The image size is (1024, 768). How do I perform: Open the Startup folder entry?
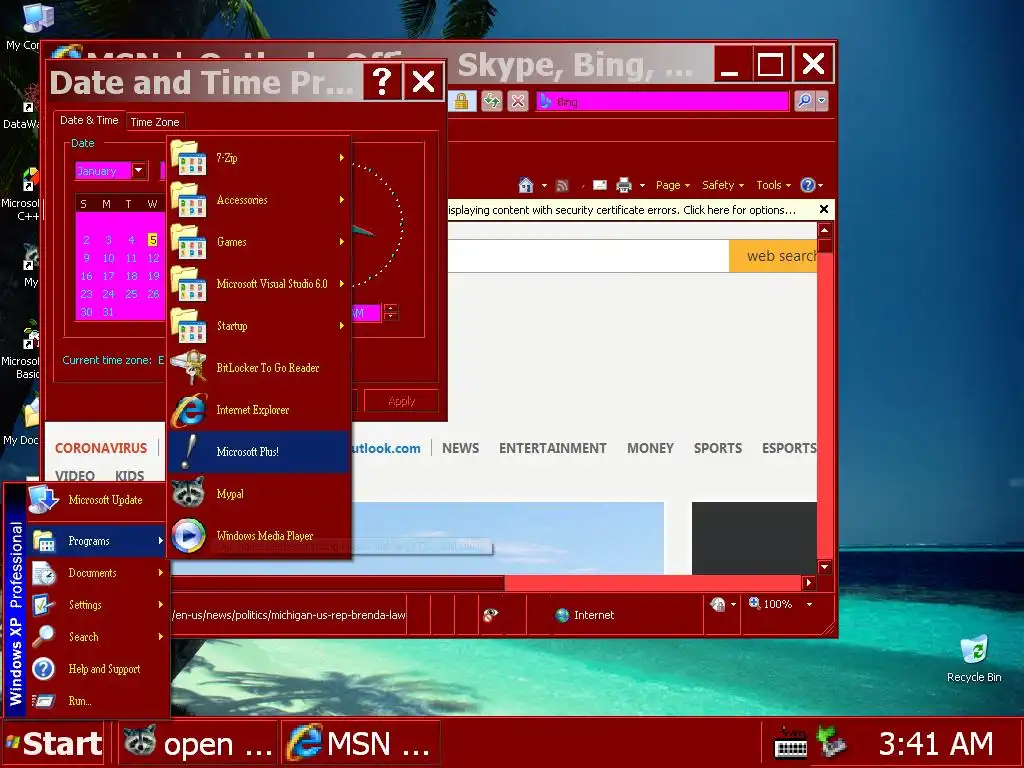pos(259,326)
